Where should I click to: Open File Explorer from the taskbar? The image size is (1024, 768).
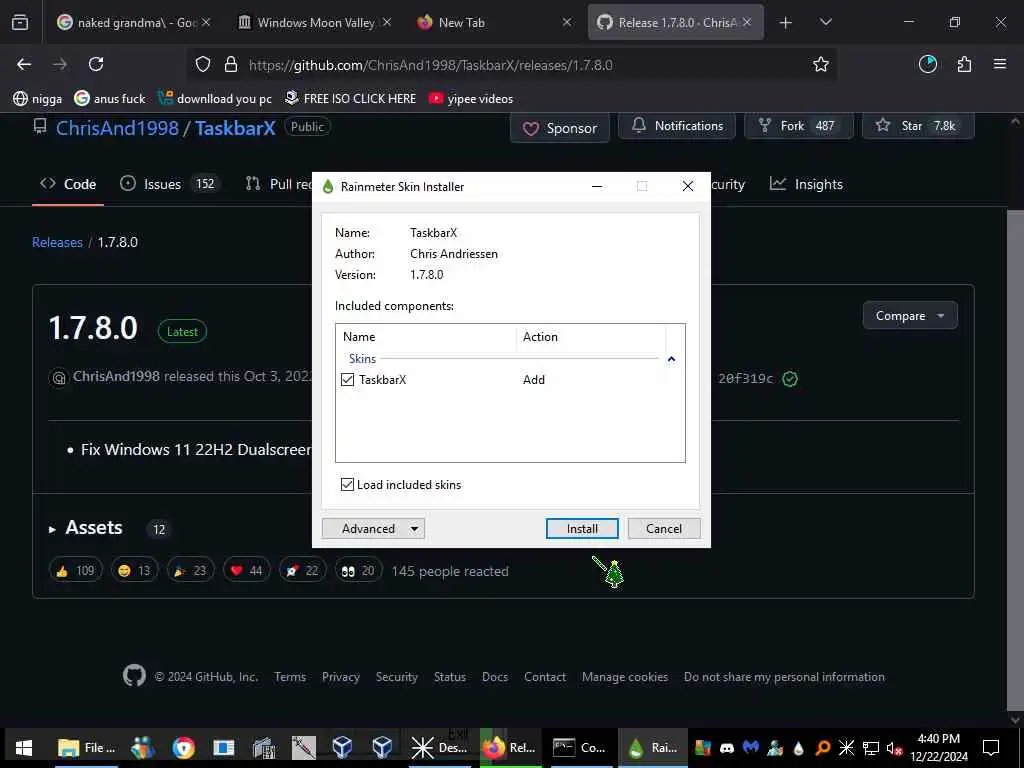coord(86,748)
